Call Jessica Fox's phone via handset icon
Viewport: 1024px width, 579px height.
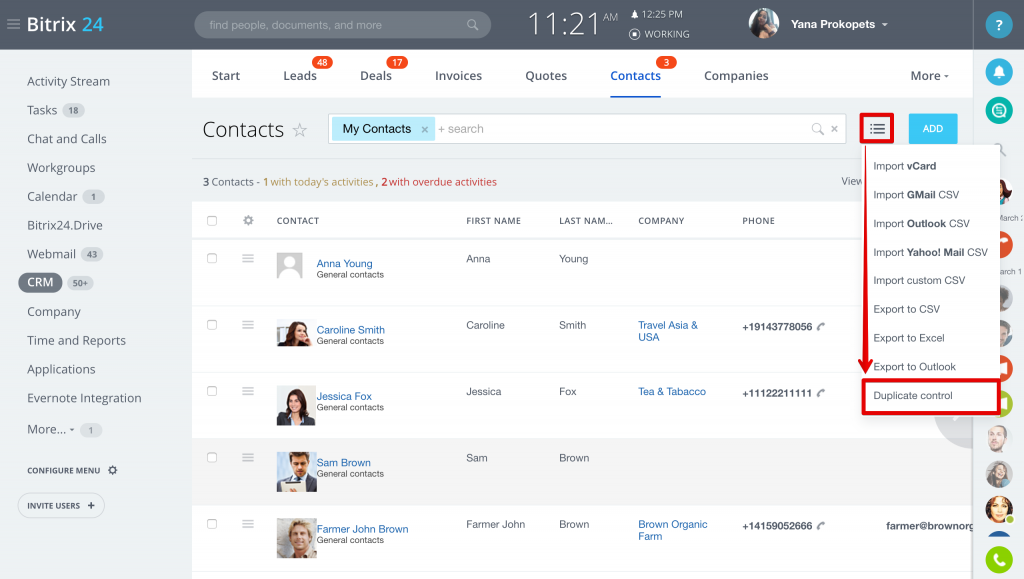pyautogui.click(x=821, y=392)
